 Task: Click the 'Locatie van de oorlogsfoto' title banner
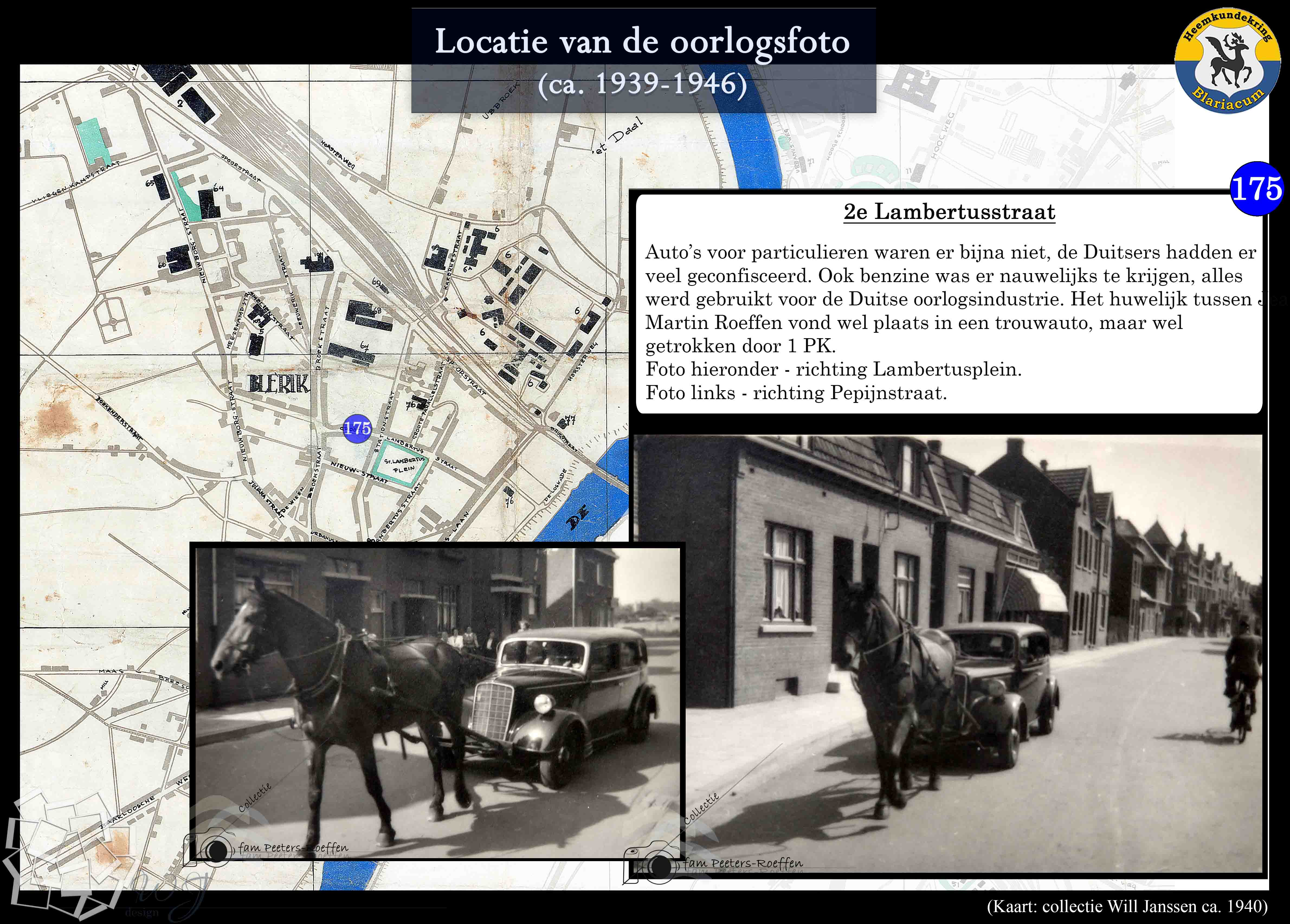[643, 60]
